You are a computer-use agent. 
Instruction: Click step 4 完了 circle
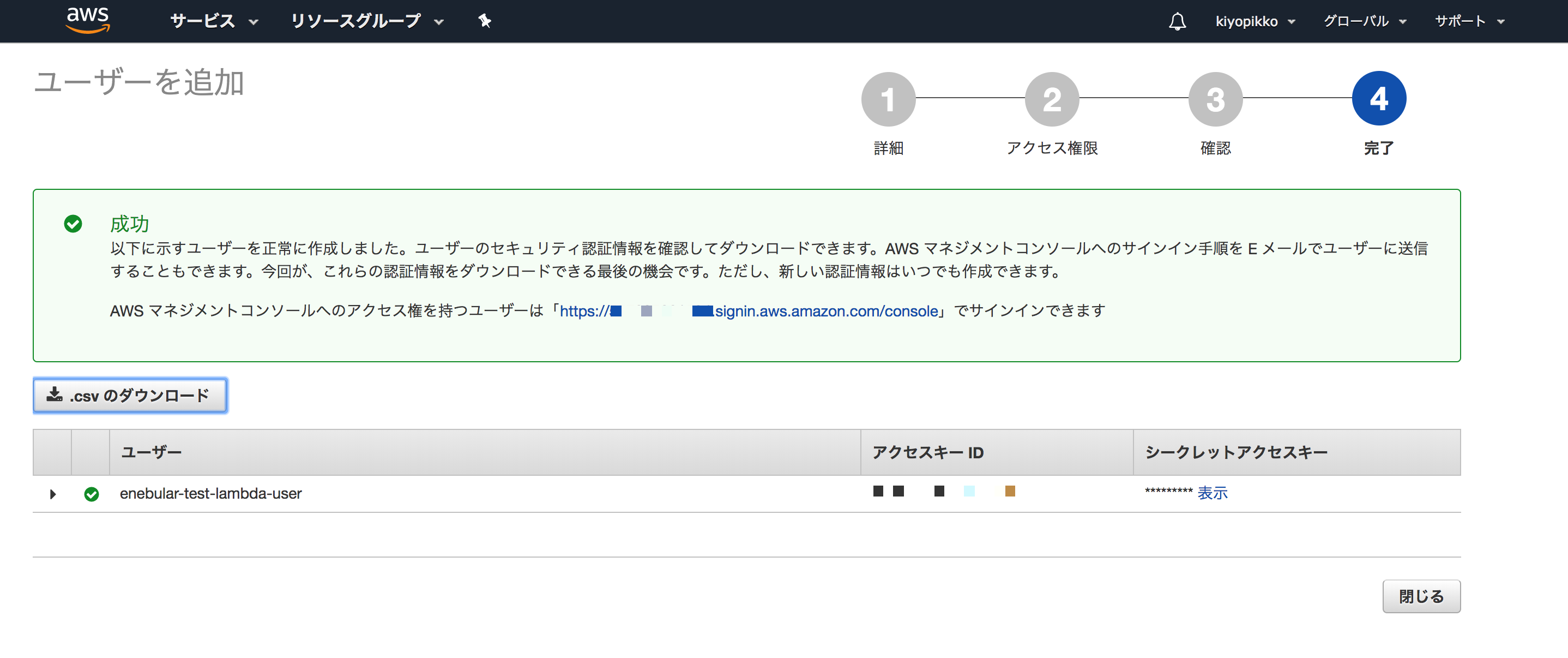tap(1378, 99)
